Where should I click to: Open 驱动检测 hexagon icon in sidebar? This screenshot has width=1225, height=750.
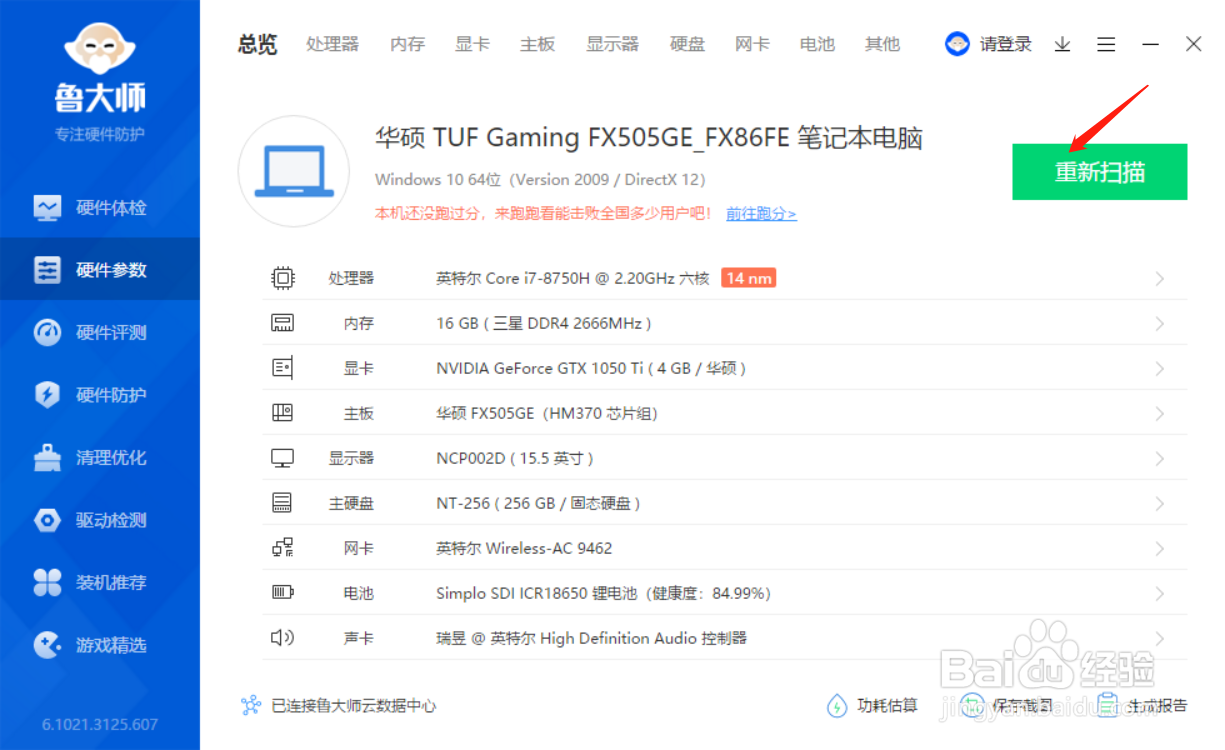coord(47,520)
